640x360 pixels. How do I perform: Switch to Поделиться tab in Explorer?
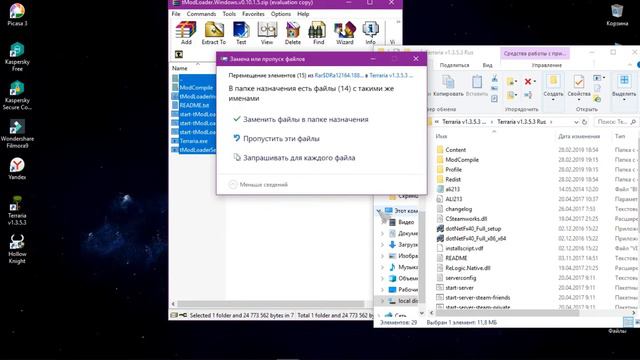(454, 65)
